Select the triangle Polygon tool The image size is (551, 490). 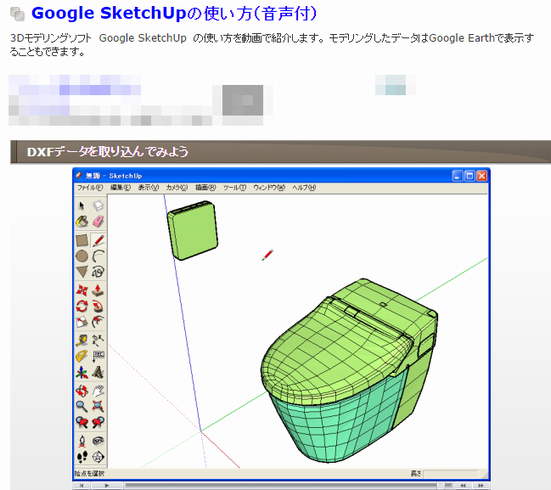point(82,271)
